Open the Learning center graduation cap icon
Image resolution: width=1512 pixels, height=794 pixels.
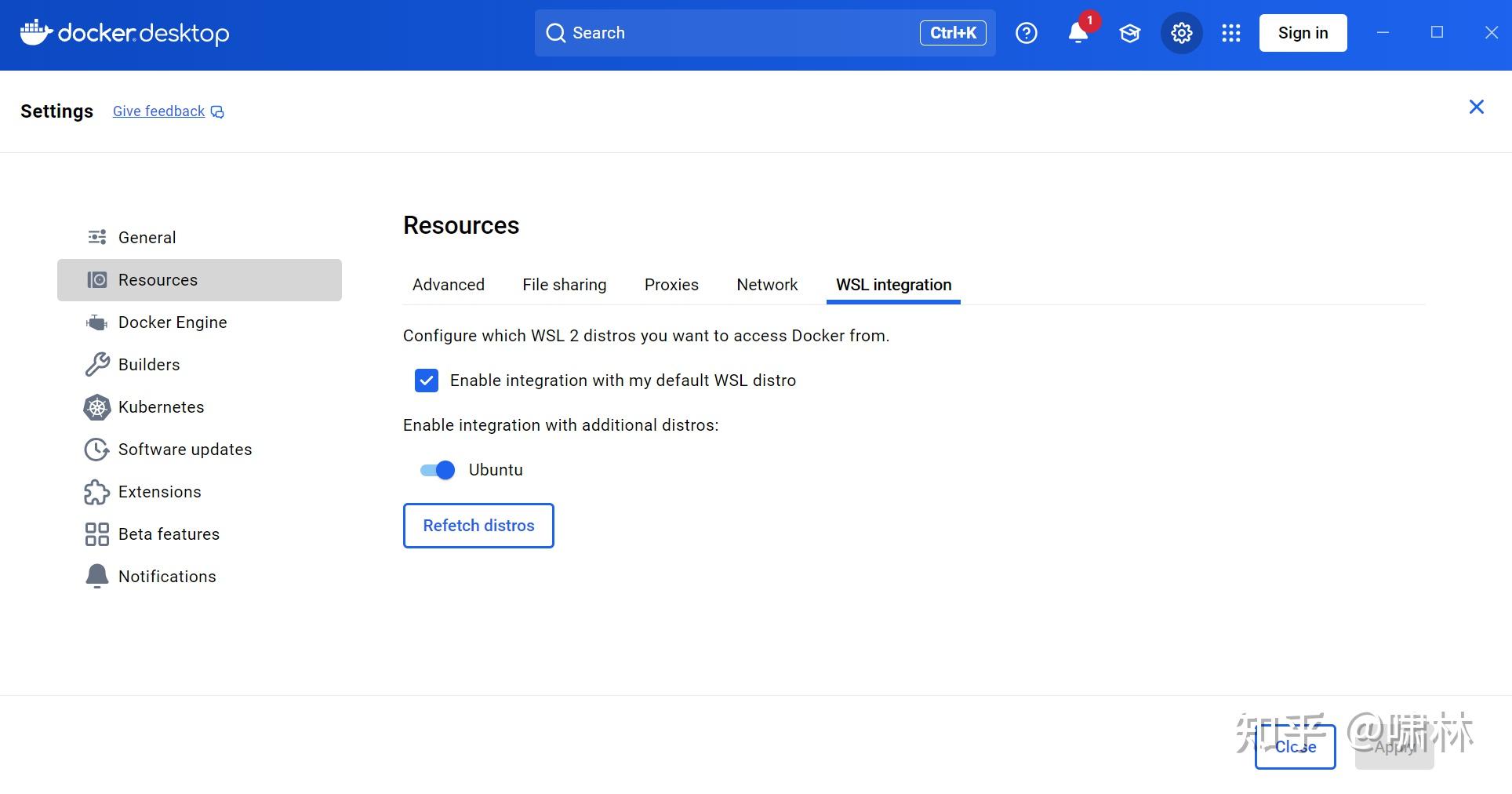(x=1129, y=33)
